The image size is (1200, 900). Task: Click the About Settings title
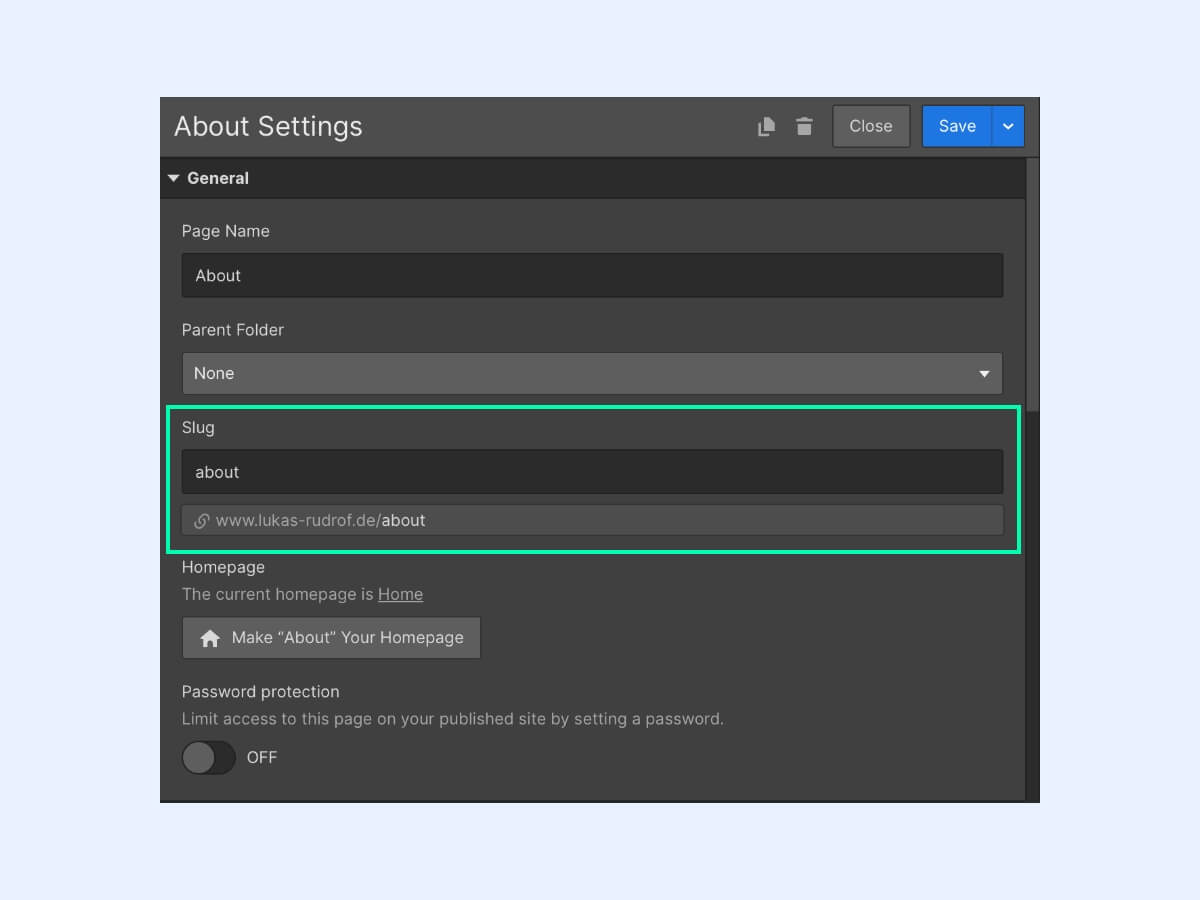point(268,126)
